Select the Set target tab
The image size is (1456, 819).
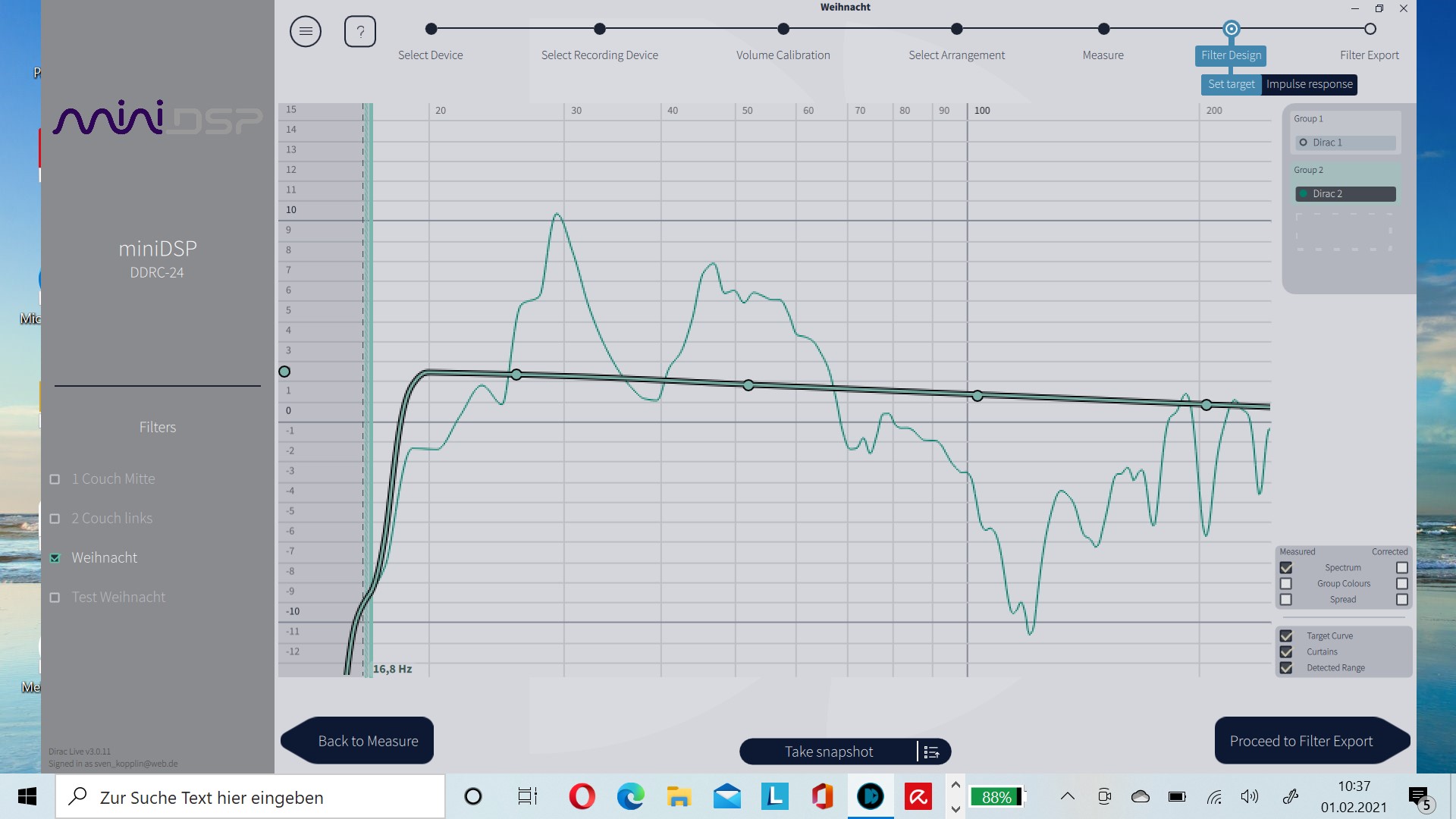point(1231,84)
